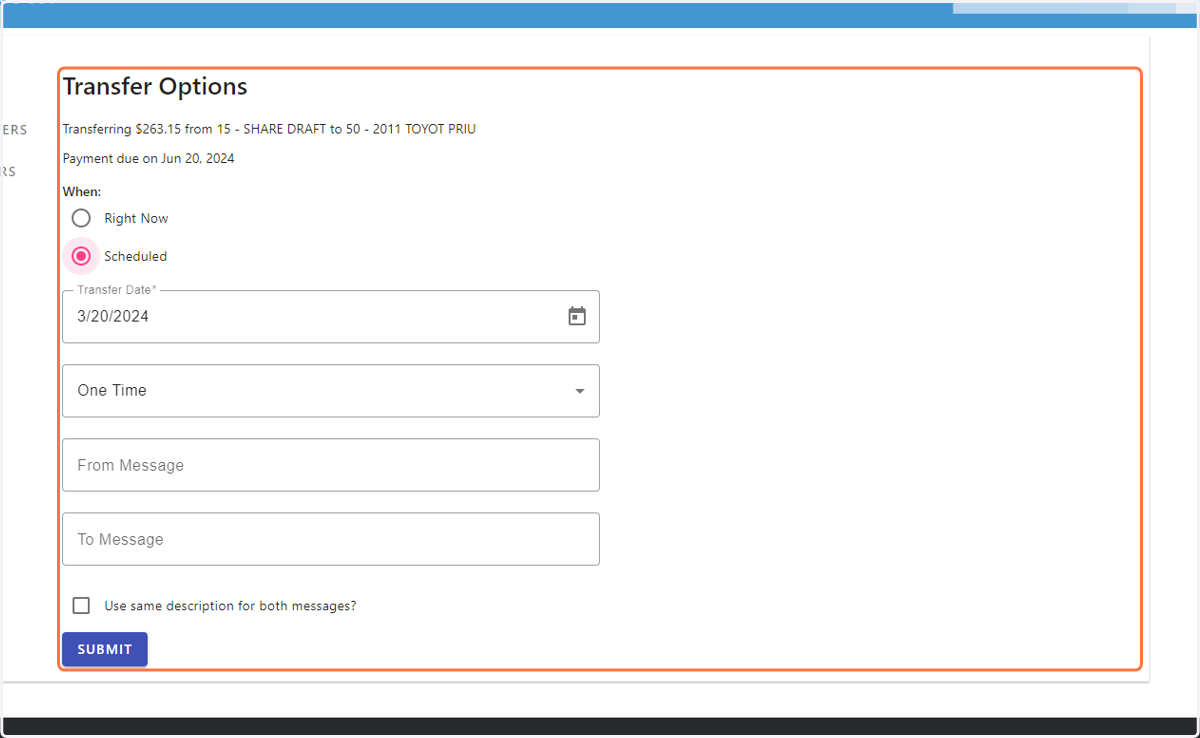This screenshot has height=738, width=1200.
Task: Select the Scheduled radio button
Action: pos(81,256)
